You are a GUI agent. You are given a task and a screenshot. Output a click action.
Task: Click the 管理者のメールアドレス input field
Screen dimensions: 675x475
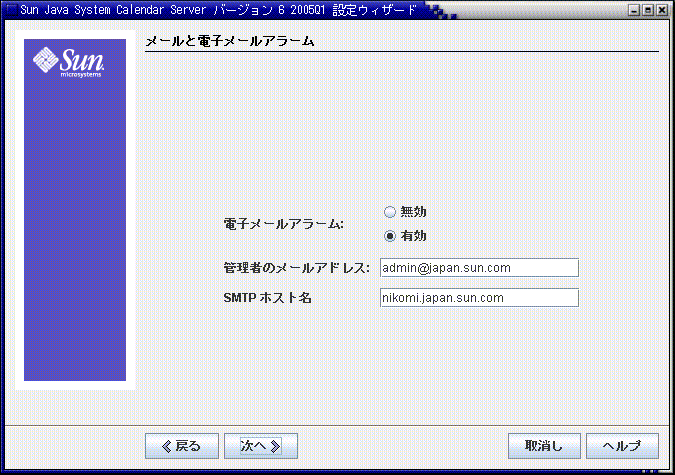click(479, 268)
